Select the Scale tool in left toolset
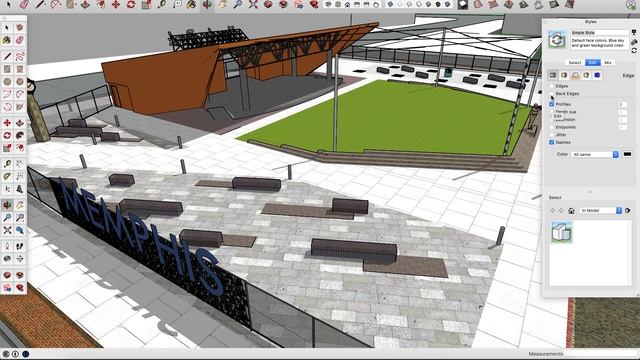The height and width of the screenshot is (360, 640). click(7, 148)
